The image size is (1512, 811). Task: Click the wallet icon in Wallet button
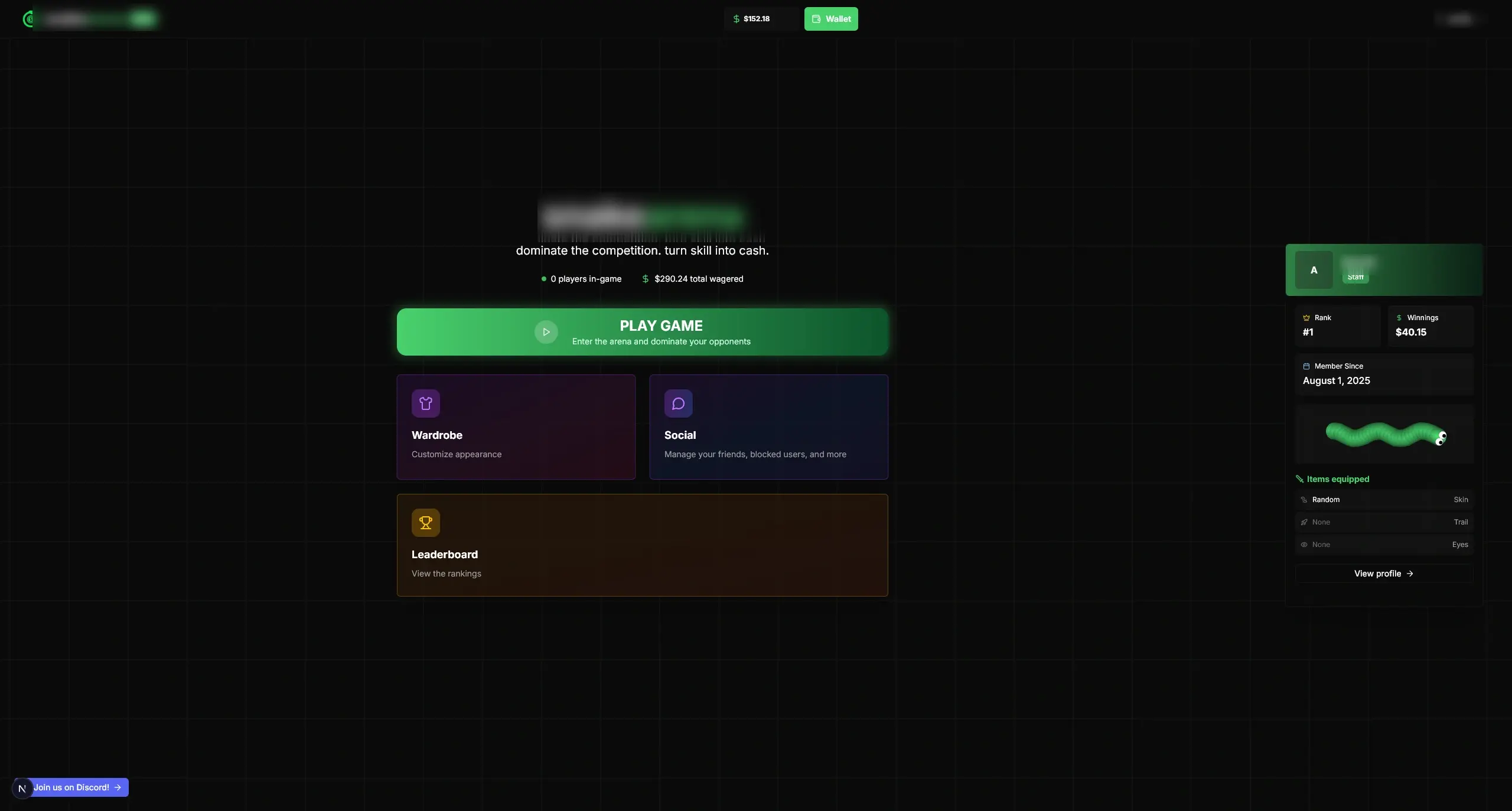(816, 19)
